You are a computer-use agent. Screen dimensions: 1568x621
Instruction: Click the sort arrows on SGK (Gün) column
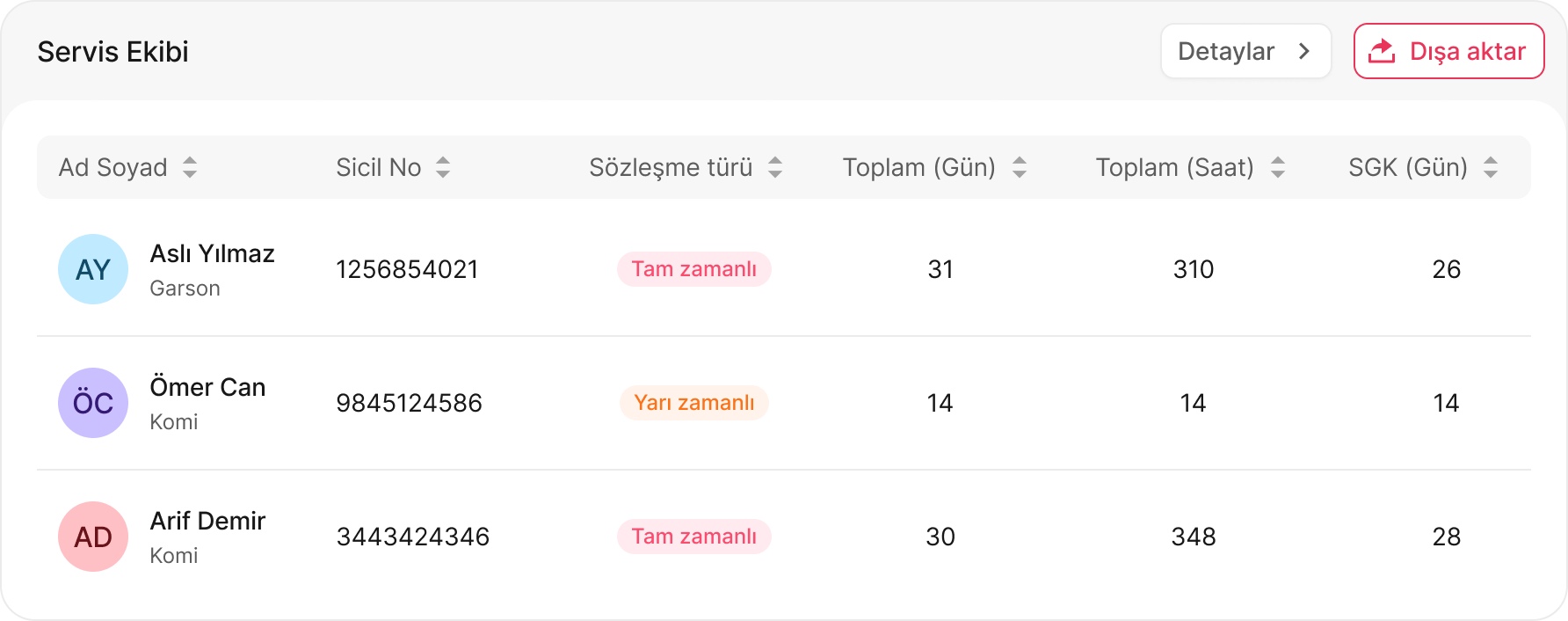[1492, 167]
